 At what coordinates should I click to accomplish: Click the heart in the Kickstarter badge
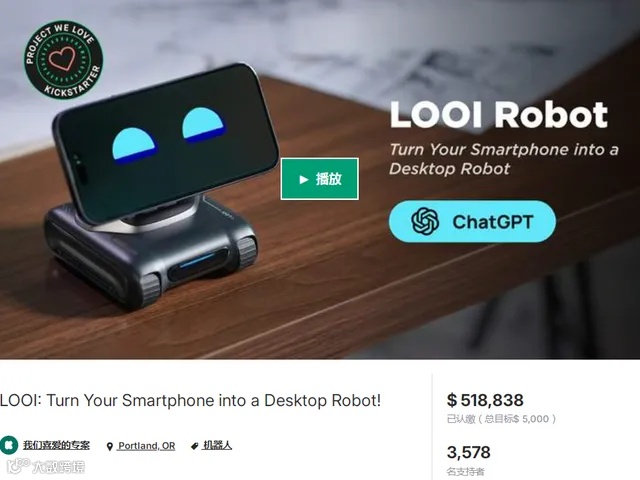(x=62, y=58)
